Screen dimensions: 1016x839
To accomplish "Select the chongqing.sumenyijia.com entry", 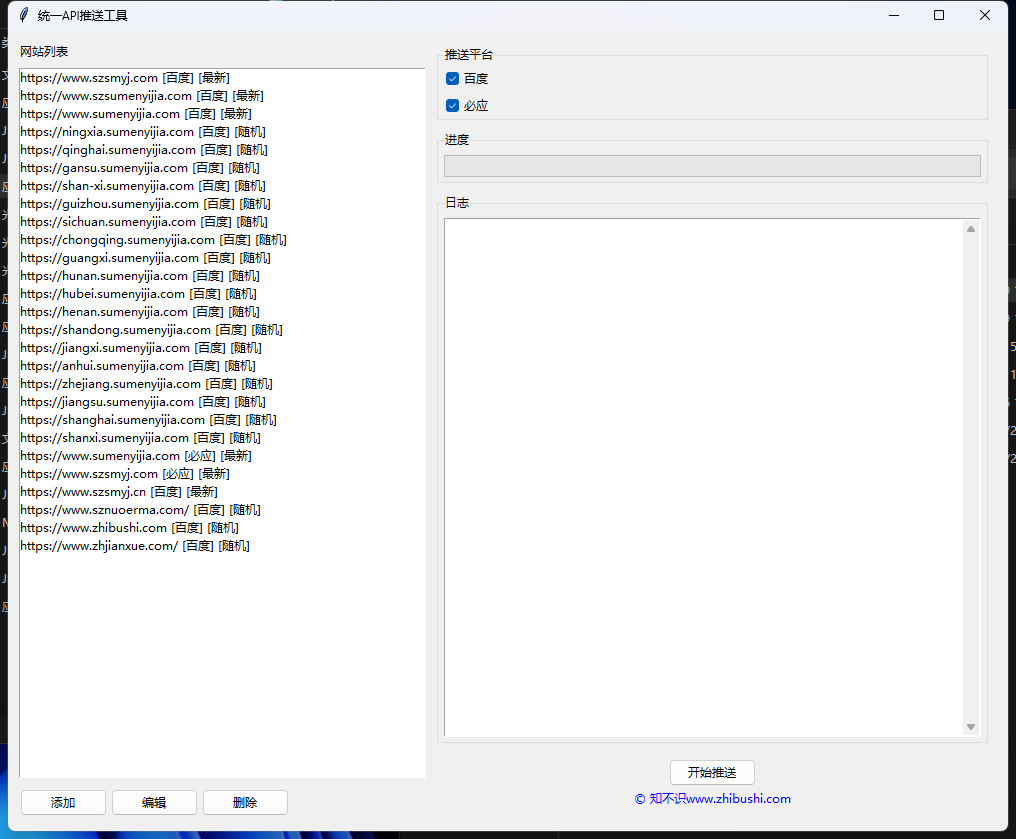I will point(153,240).
